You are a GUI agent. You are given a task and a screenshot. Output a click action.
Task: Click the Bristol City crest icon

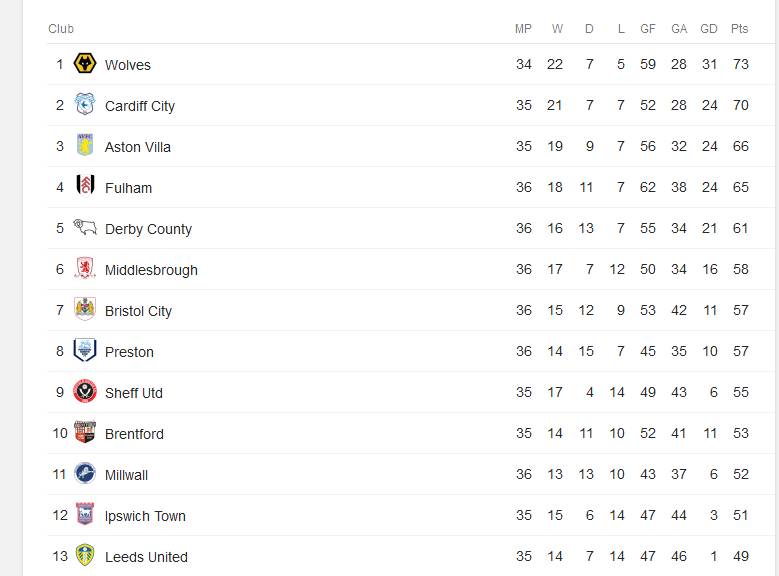tap(85, 310)
